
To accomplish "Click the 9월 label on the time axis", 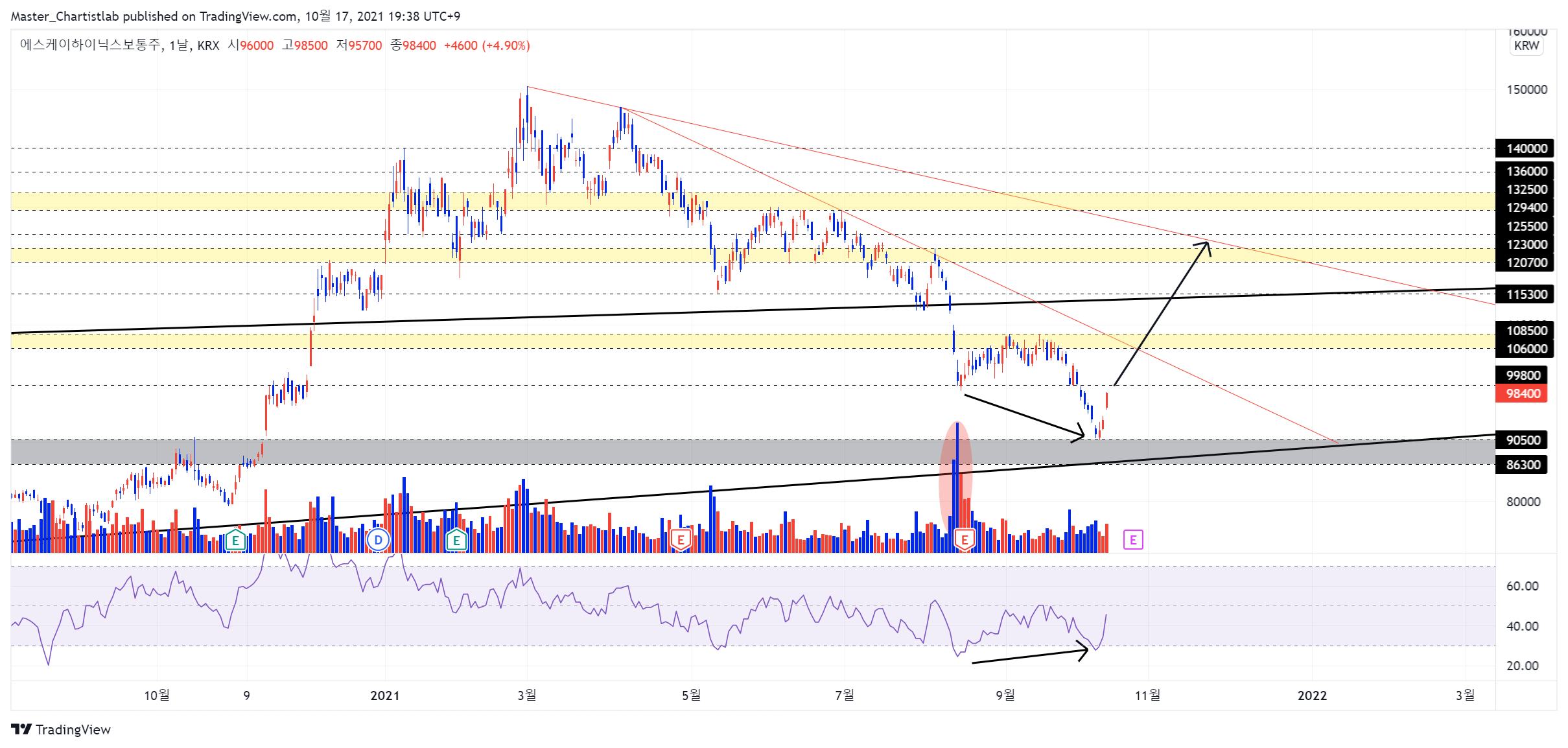I will pos(1005,695).
